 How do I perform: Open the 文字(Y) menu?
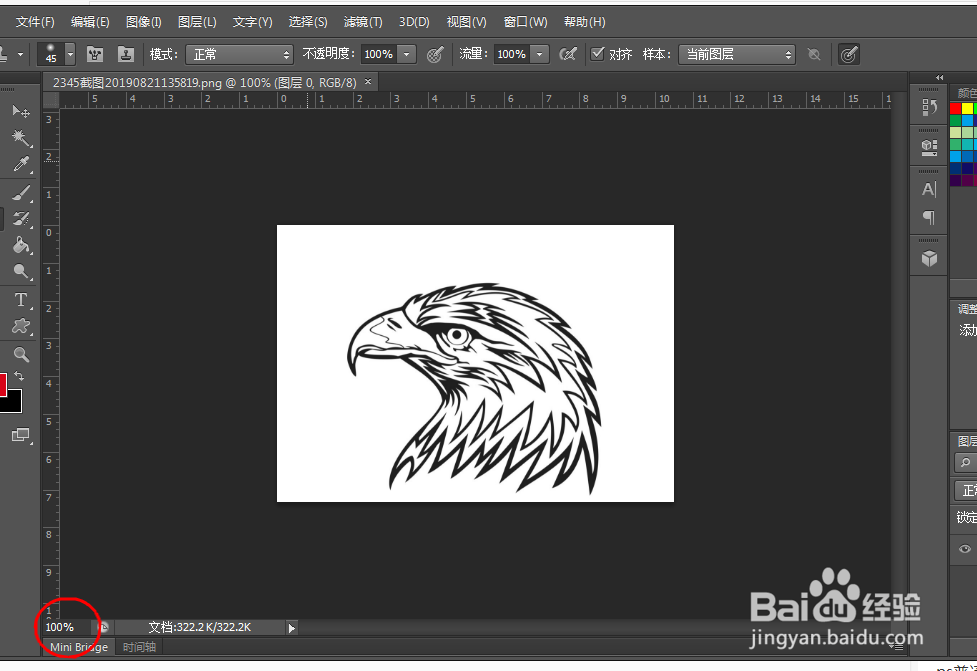252,22
